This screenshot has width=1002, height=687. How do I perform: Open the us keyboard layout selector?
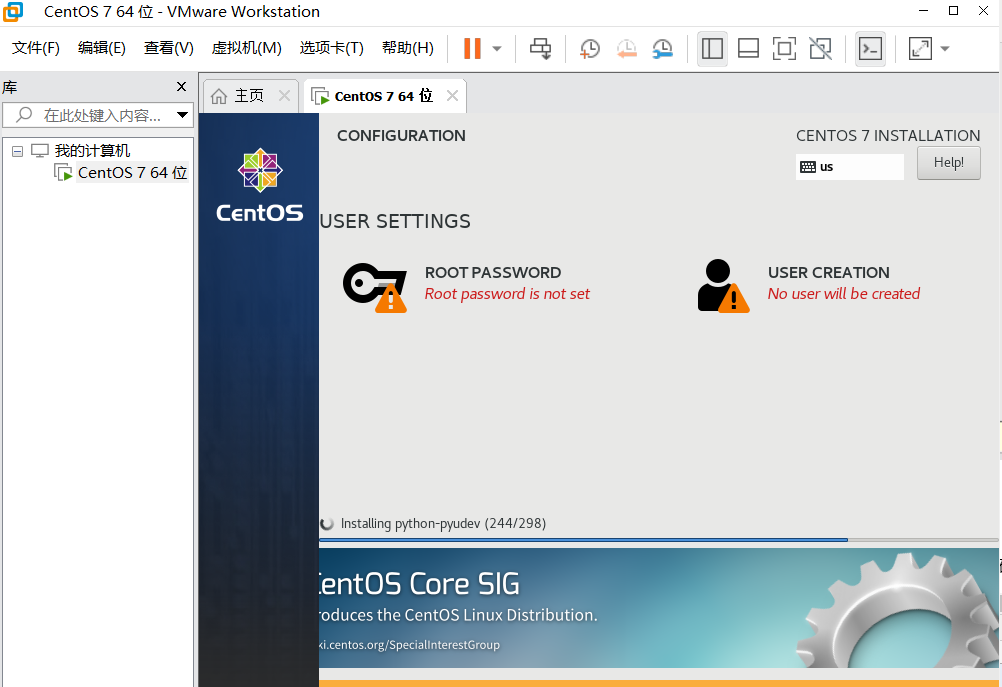pyautogui.click(x=849, y=167)
